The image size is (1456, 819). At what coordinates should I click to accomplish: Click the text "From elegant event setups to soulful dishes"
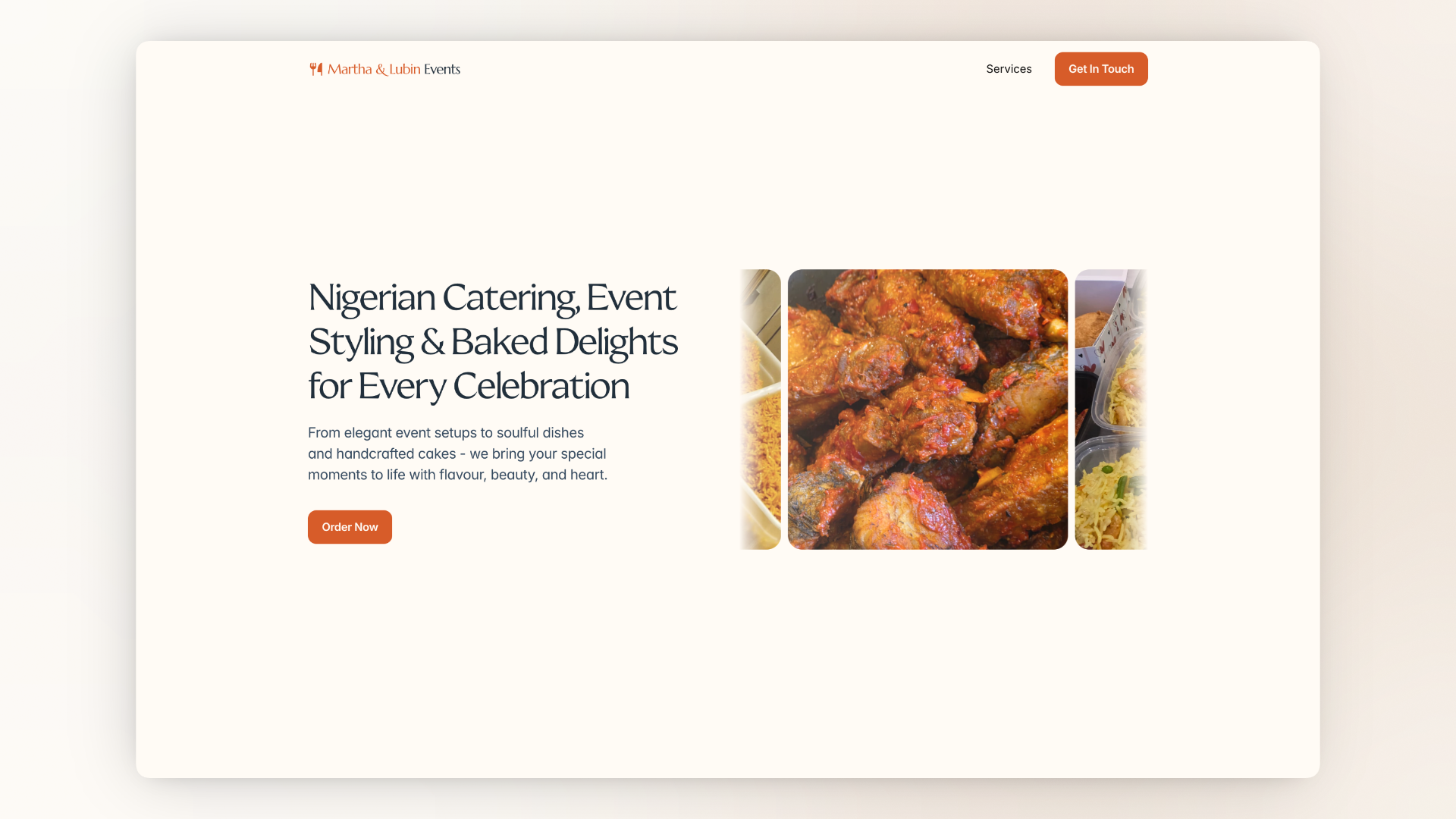446,433
